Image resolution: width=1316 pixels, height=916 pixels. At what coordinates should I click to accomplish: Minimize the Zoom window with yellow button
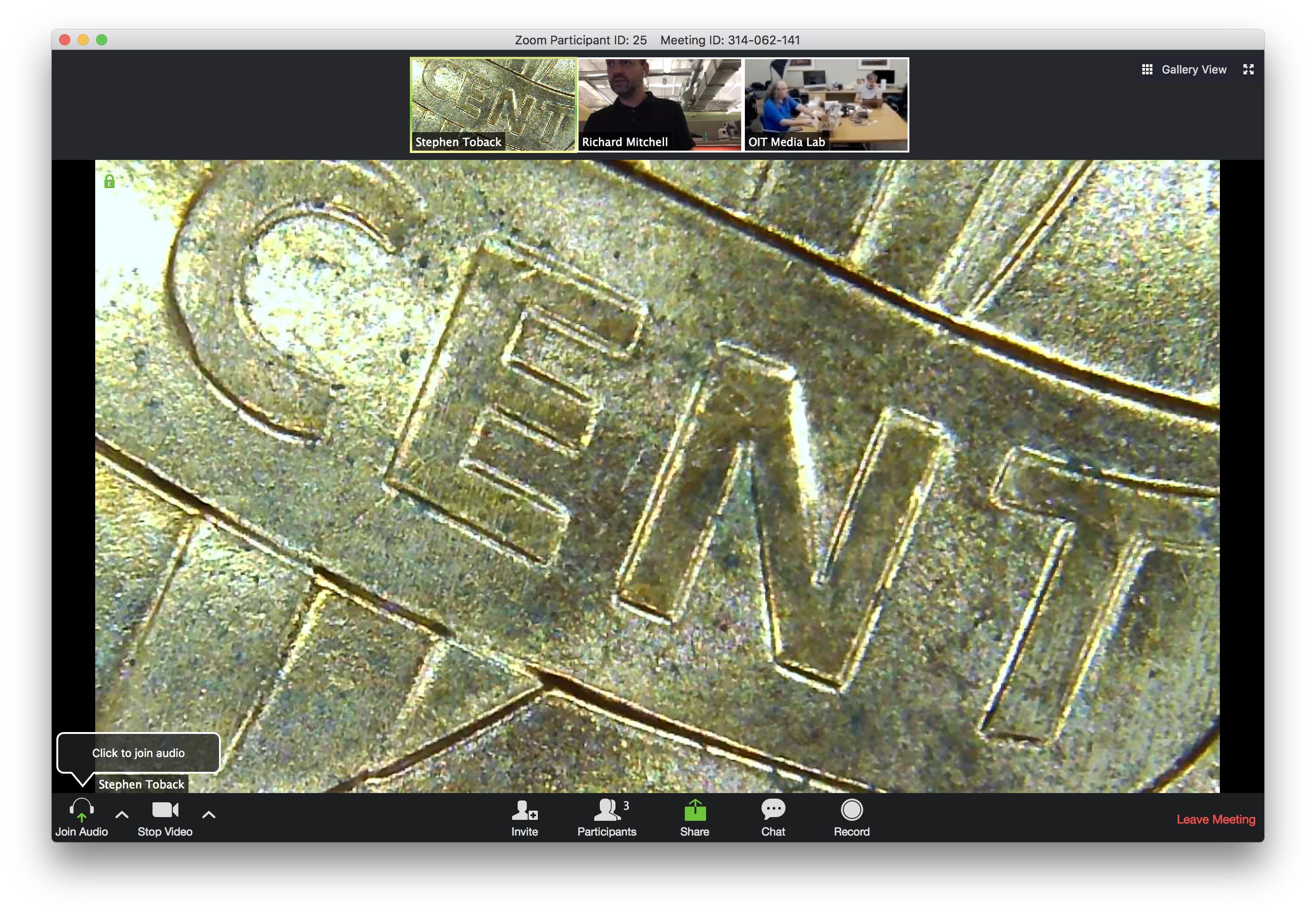click(83, 40)
